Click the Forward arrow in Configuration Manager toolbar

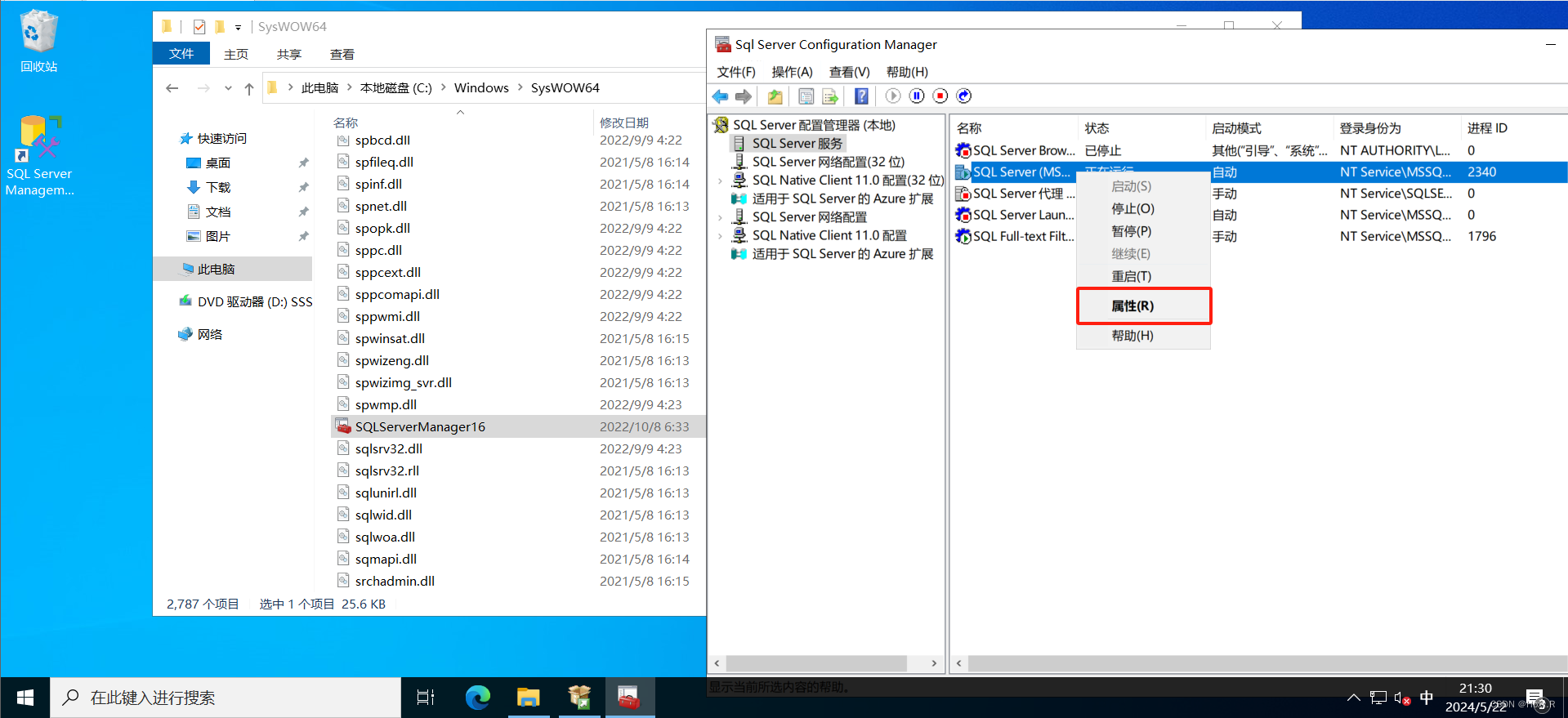743,96
